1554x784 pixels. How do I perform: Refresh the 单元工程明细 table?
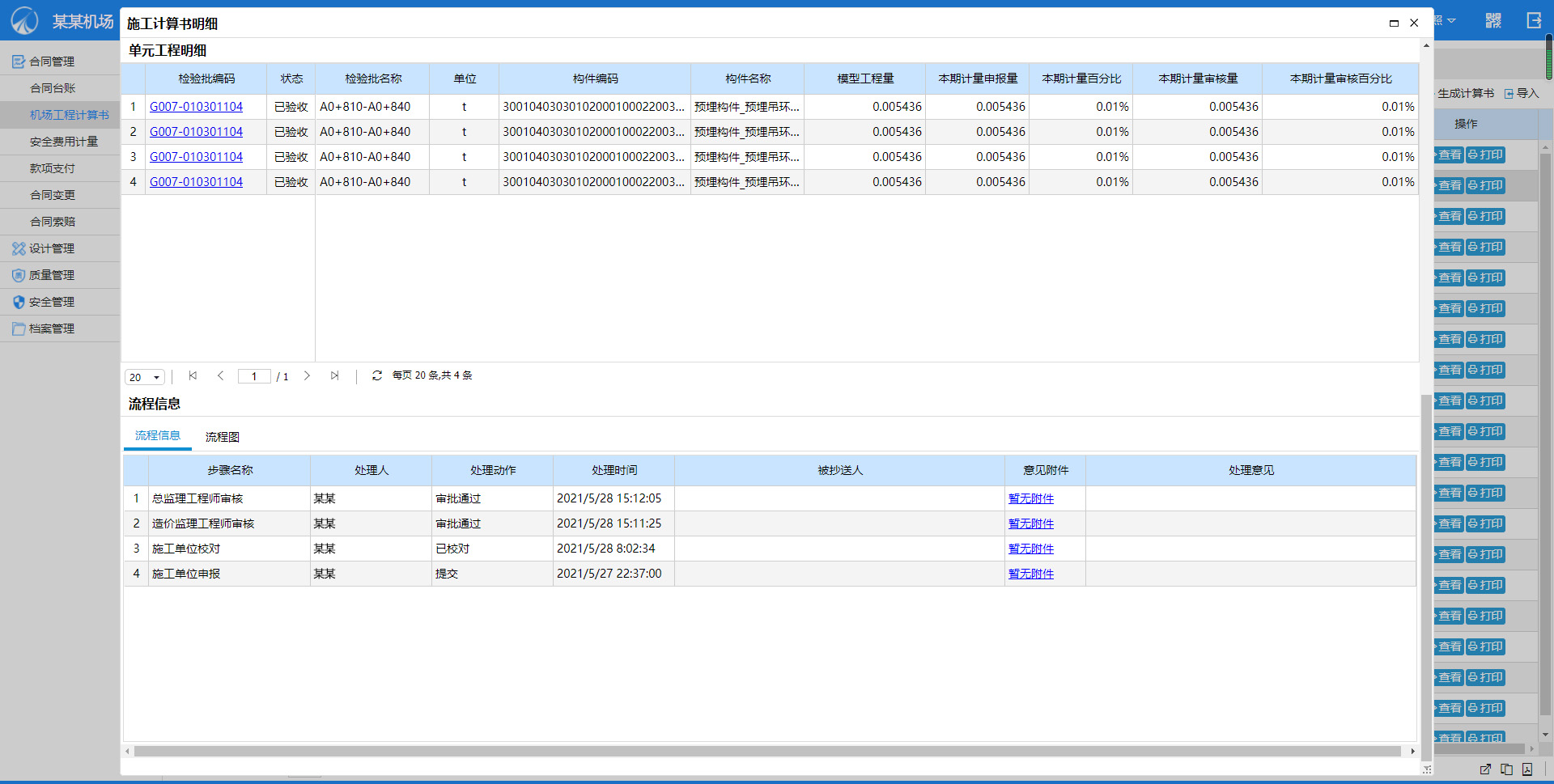(377, 375)
